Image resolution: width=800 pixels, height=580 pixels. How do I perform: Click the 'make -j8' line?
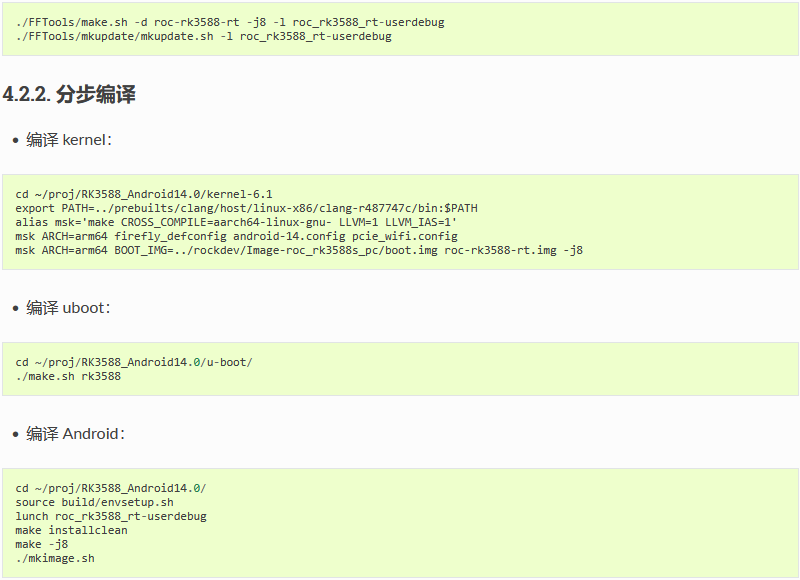point(41,544)
